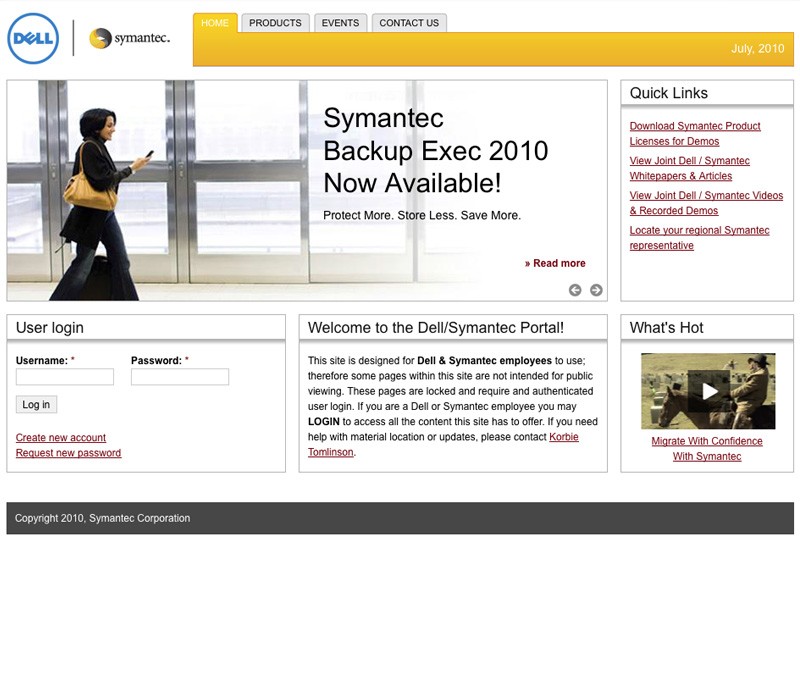This screenshot has height=688, width=800.
Task: Click the Symantec Backup Exec 2010 headline
Action: click(436, 151)
